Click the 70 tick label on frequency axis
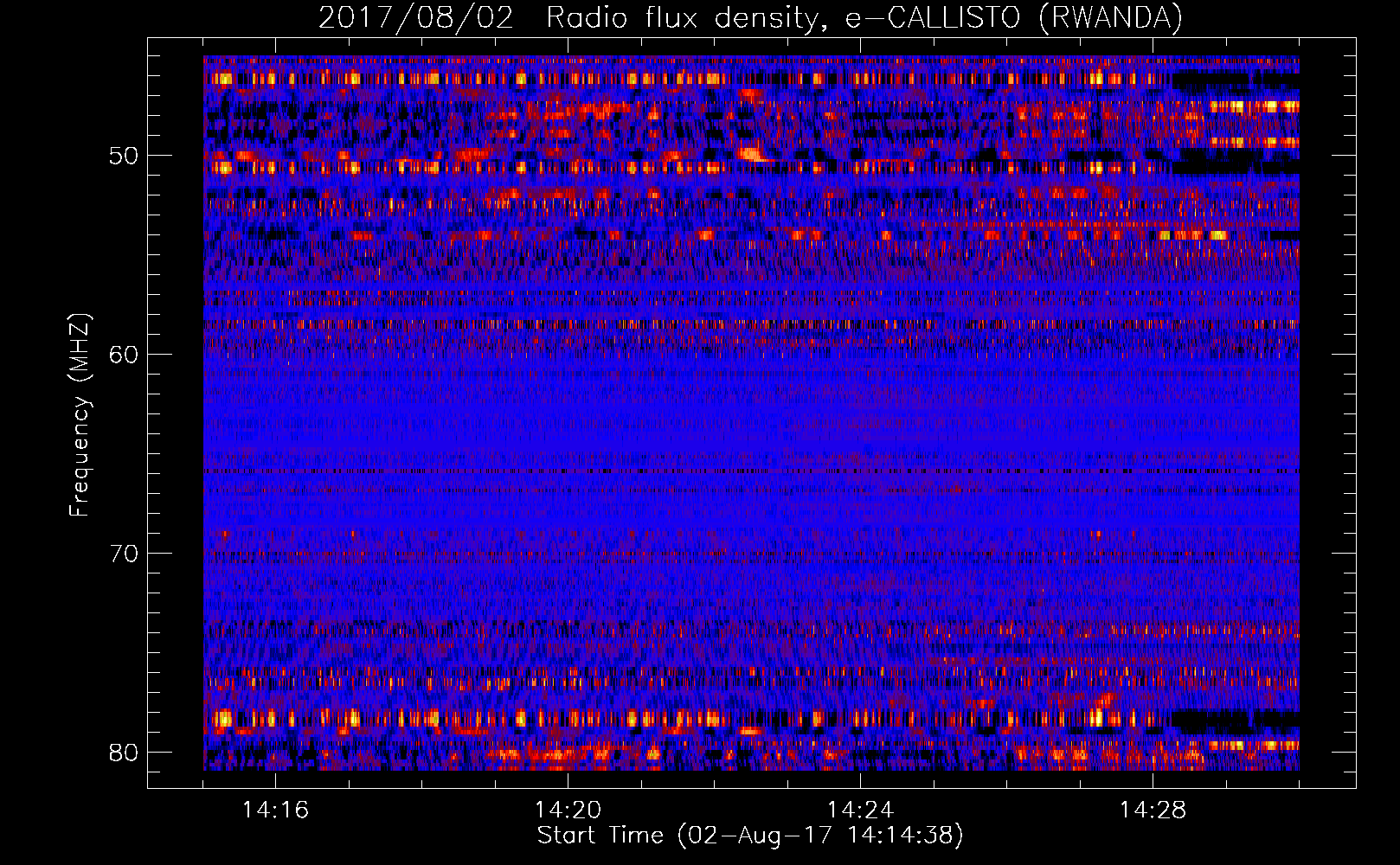Image resolution: width=1400 pixels, height=865 pixels. tap(123, 554)
